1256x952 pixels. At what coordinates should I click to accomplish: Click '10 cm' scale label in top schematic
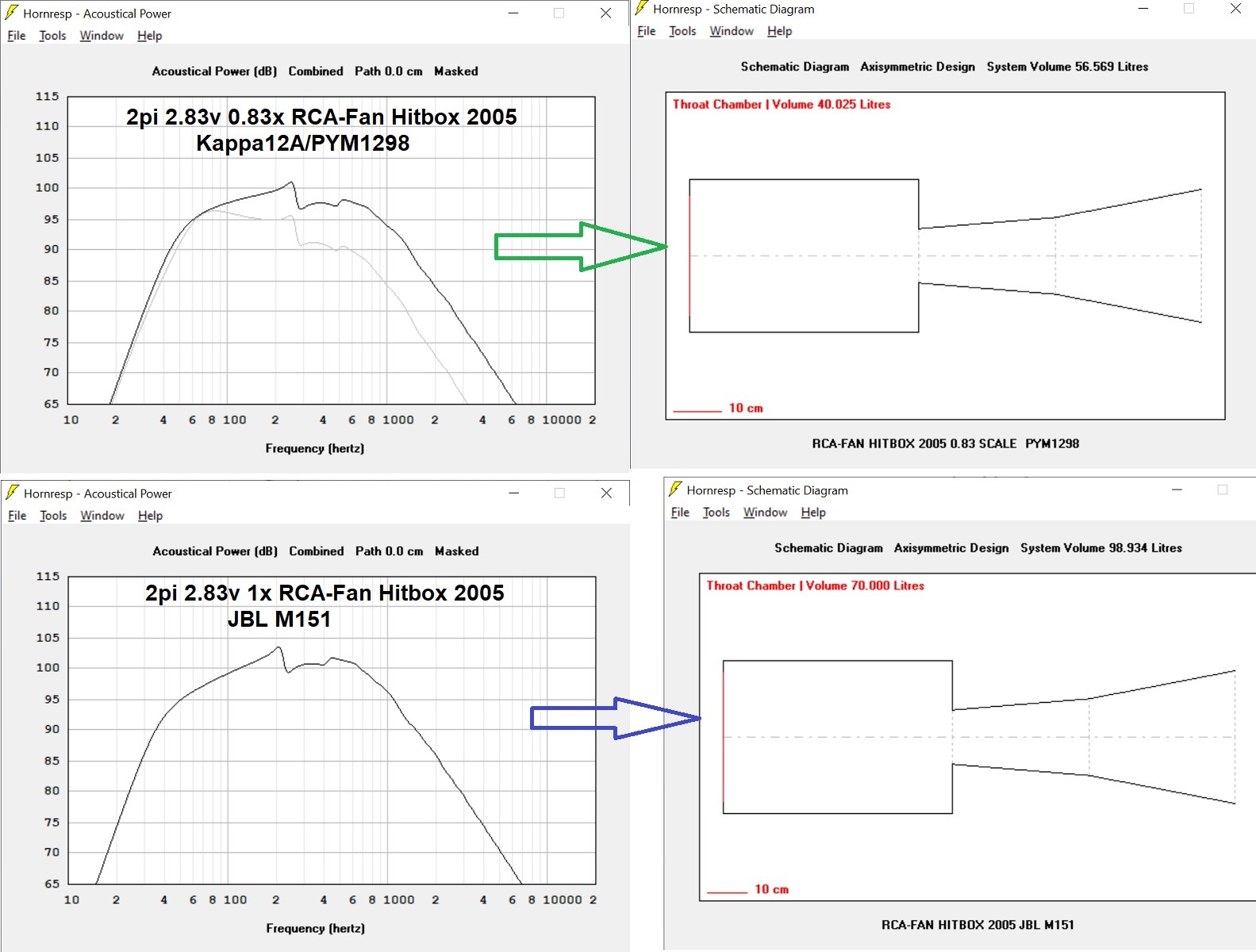tap(746, 408)
